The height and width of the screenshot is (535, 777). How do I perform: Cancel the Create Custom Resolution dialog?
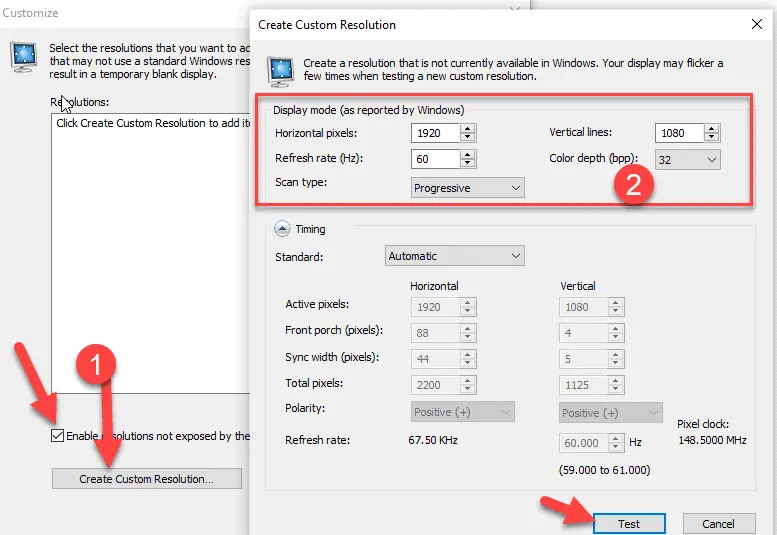[x=719, y=523]
